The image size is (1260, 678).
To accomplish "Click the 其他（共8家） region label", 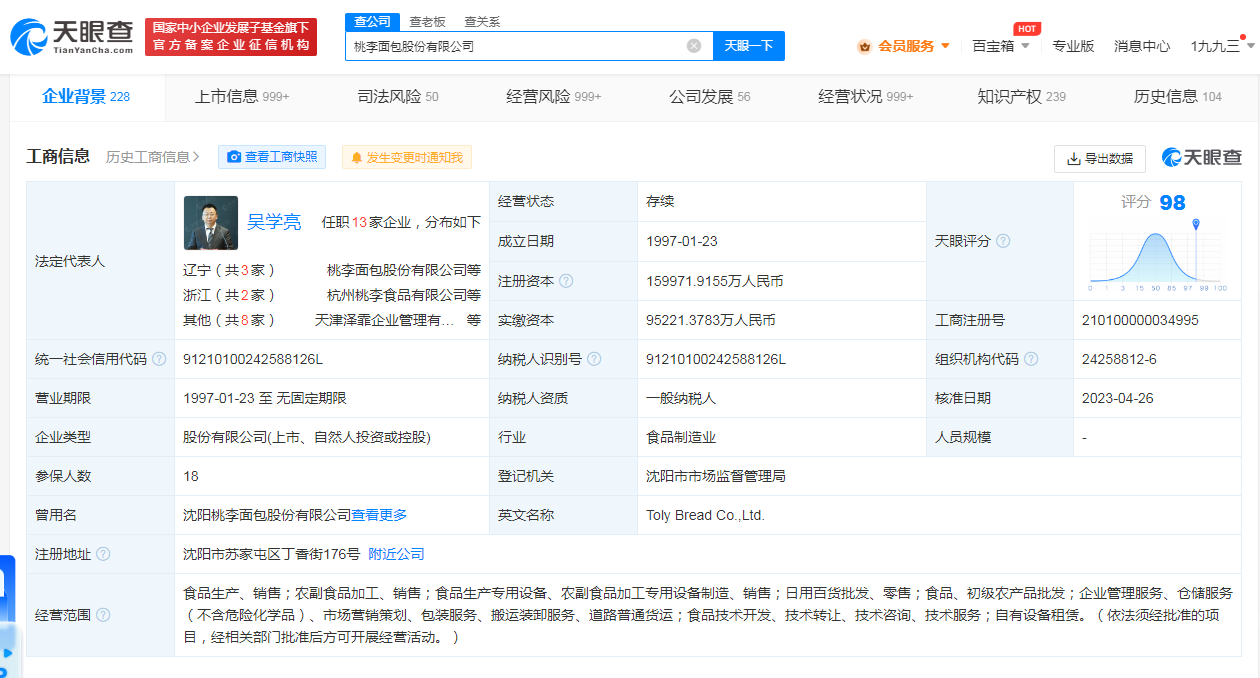I will [229, 320].
